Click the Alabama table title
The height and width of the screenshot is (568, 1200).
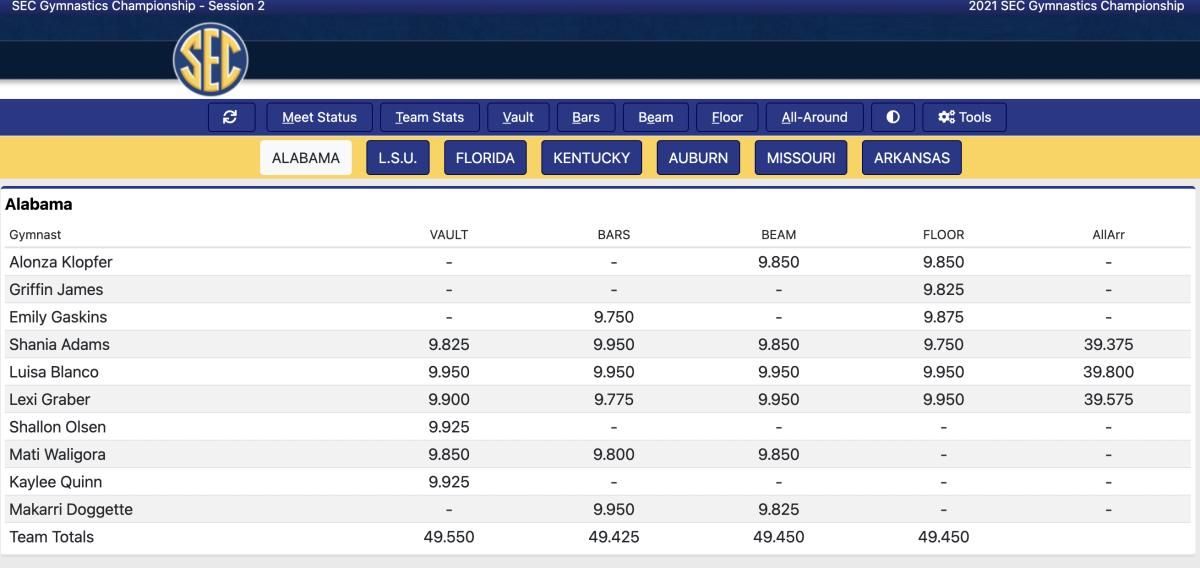point(39,204)
